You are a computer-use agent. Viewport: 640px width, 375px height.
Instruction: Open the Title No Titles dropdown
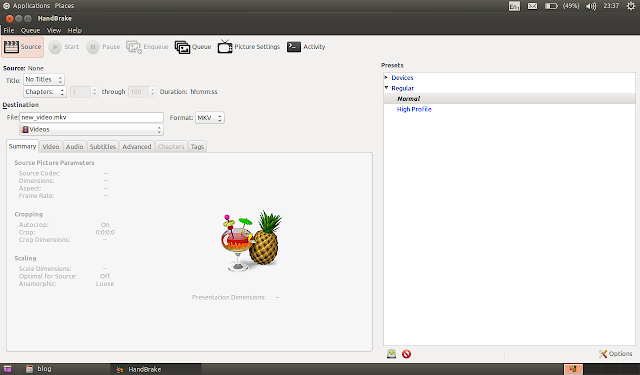pos(44,80)
